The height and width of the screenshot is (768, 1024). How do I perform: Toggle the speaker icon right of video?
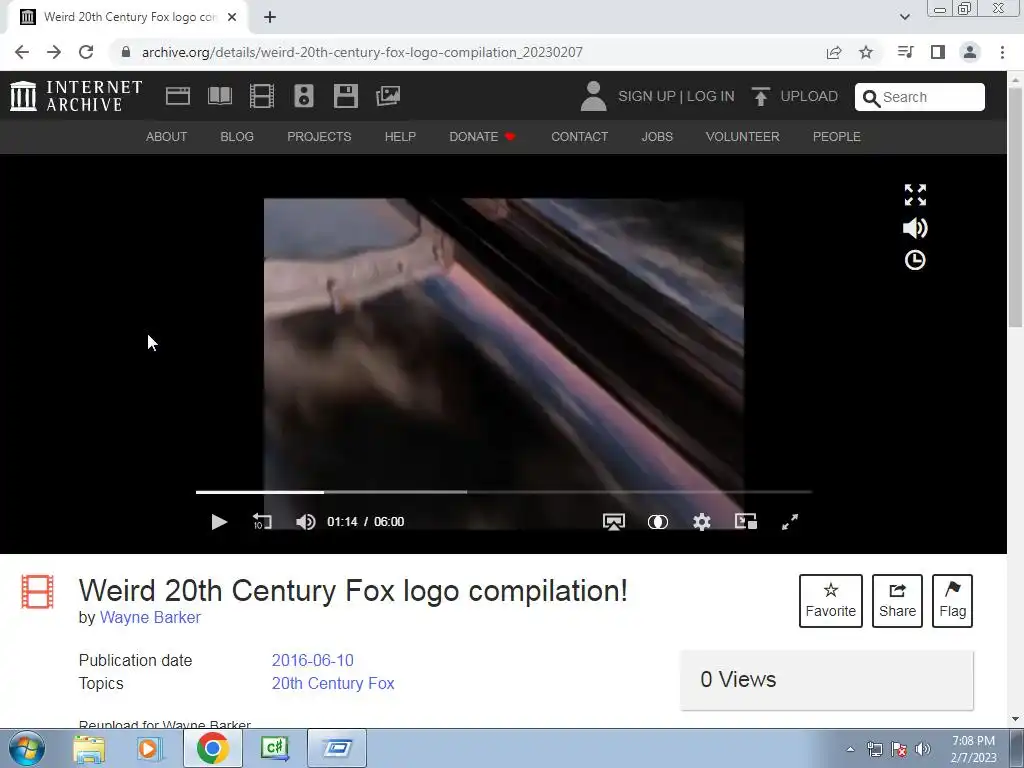(915, 228)
